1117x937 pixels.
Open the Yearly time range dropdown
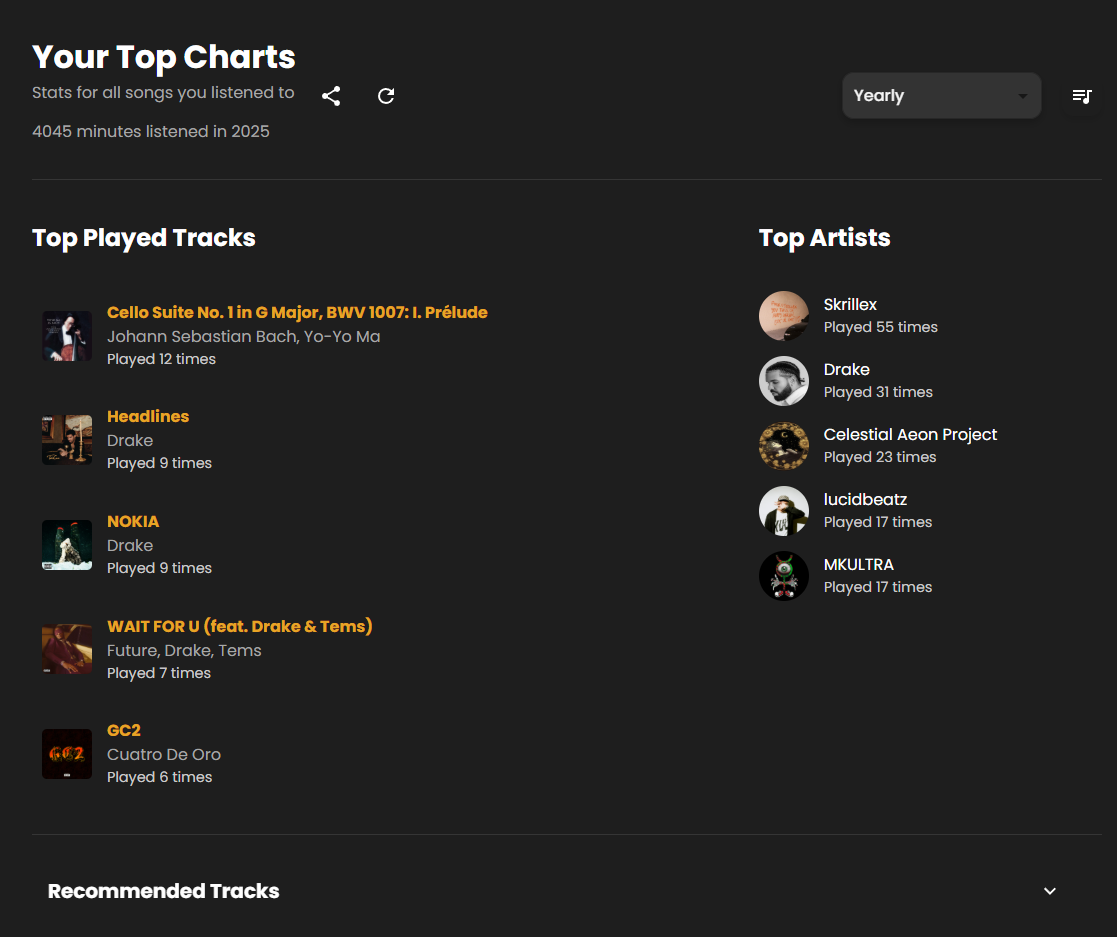[941, 95]
